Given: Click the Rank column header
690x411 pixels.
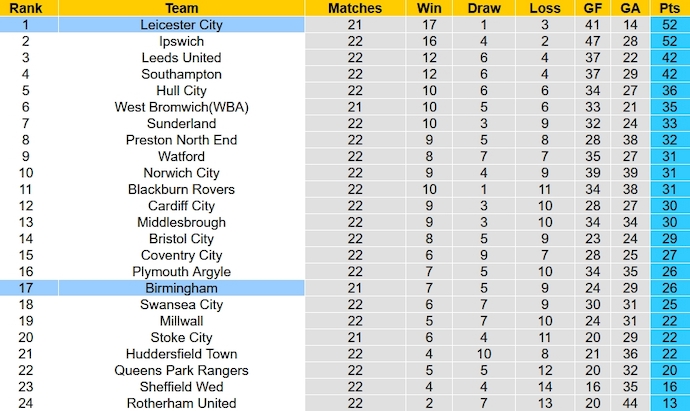Looking at the screenshot, I should coord(25,8).
